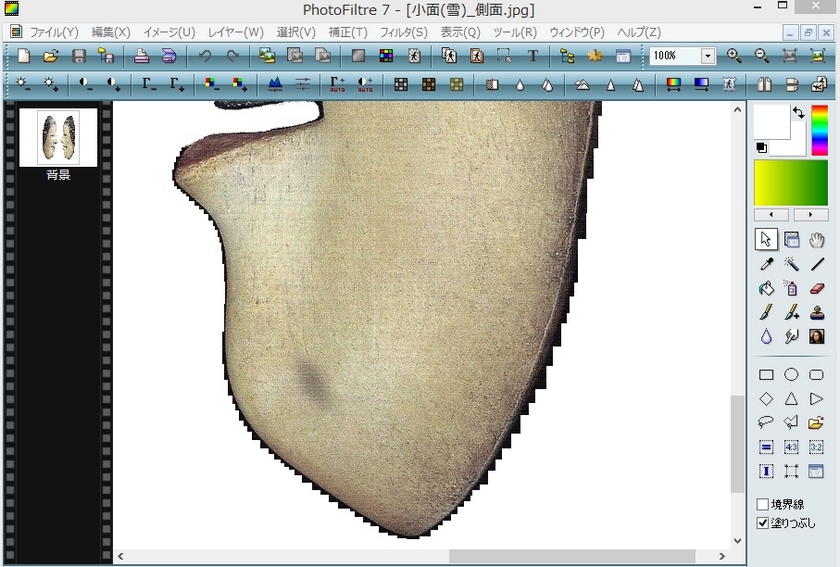This screenshot has width=840, height=567.
Task: Click the Open file folder icon
Action: [51, 56]
